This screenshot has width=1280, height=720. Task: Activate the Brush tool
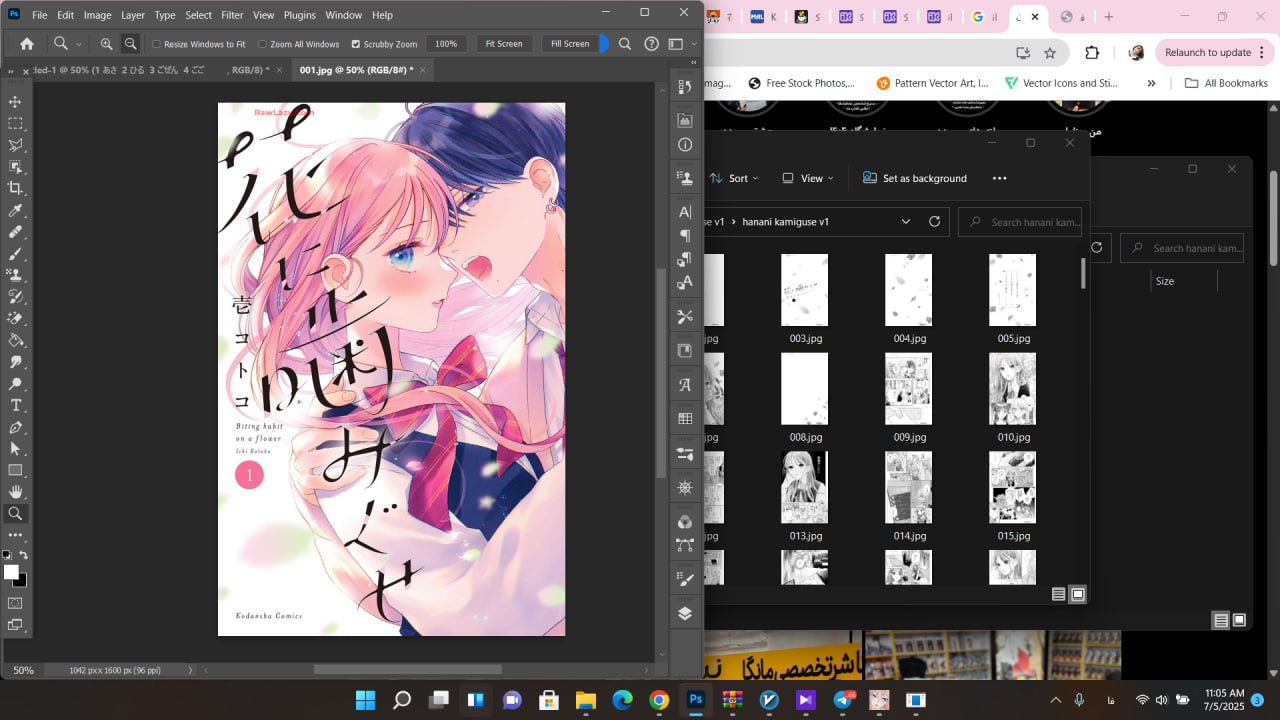[x=15, y=253]
